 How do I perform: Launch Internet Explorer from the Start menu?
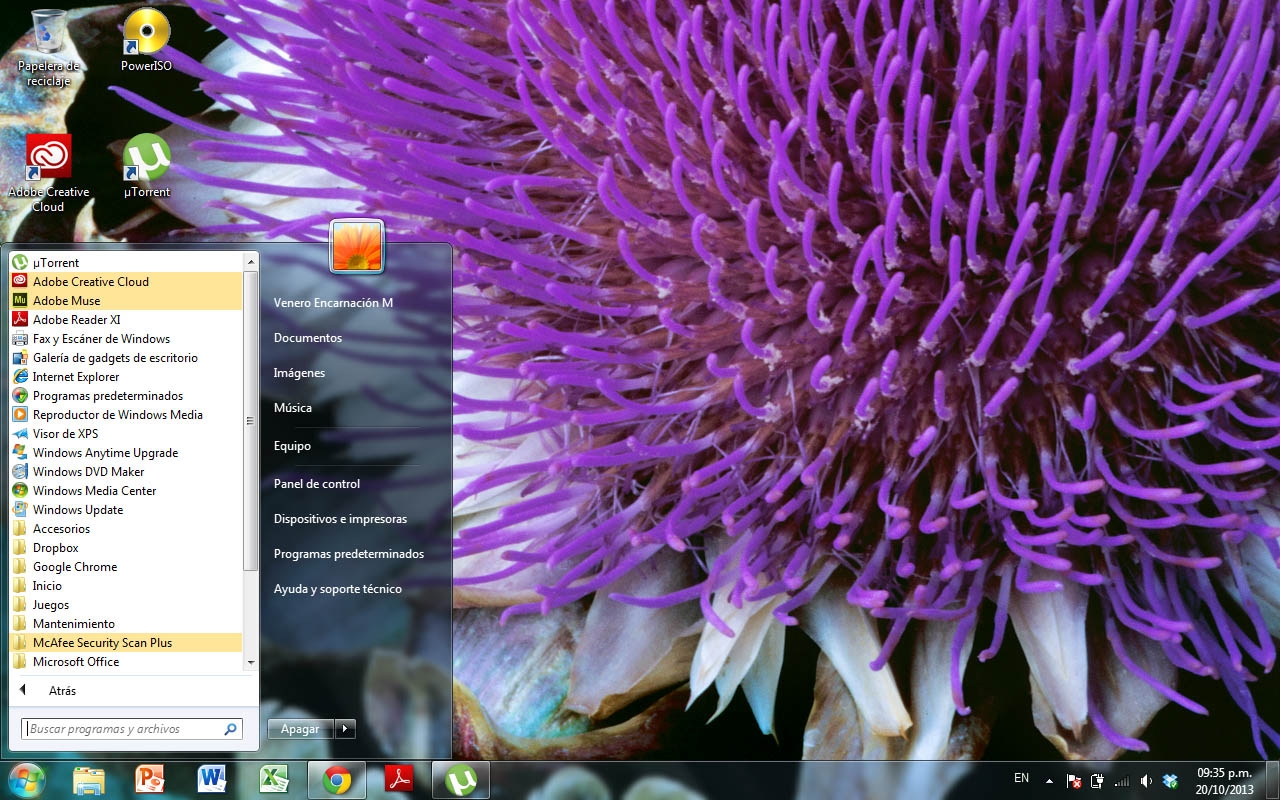click(x=126, y=376)
